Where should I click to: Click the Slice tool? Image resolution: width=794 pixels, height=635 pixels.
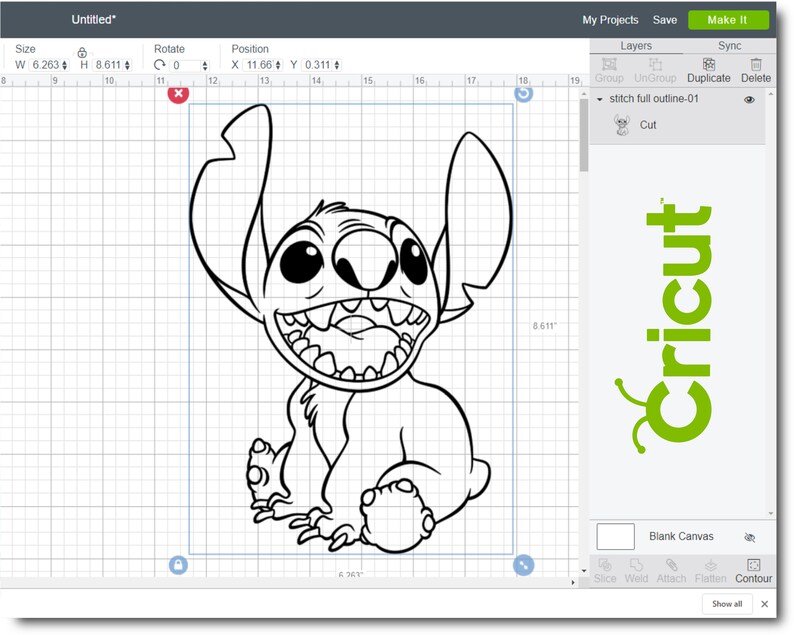point(605,571)
